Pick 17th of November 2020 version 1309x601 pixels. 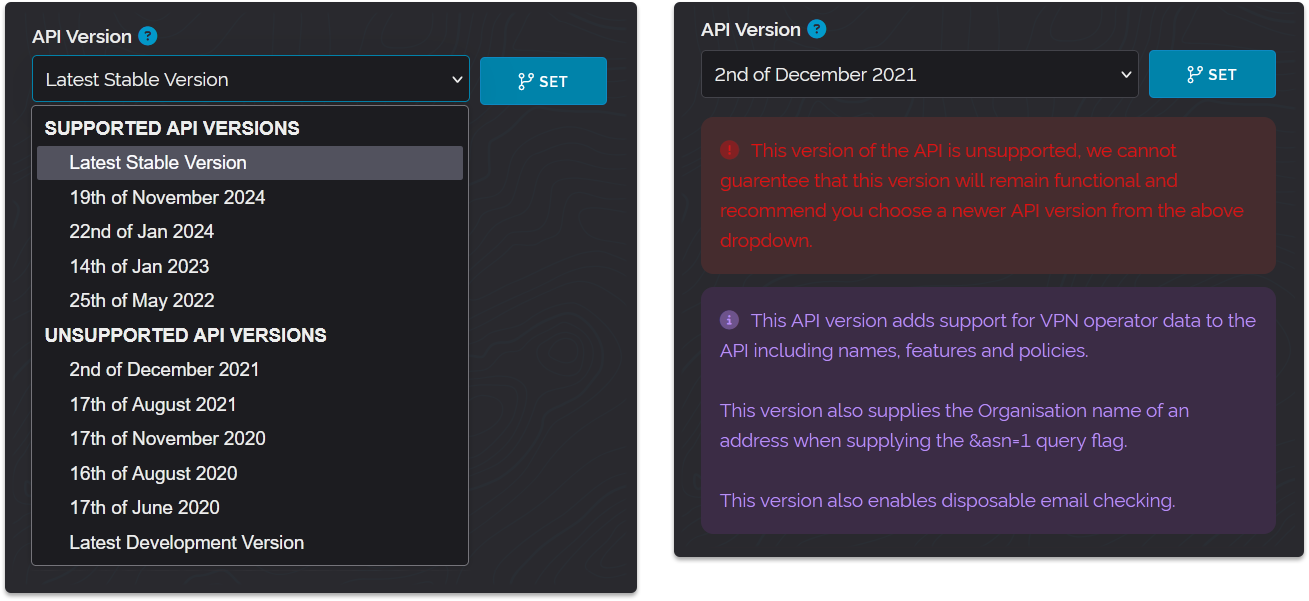pos(167,439)
